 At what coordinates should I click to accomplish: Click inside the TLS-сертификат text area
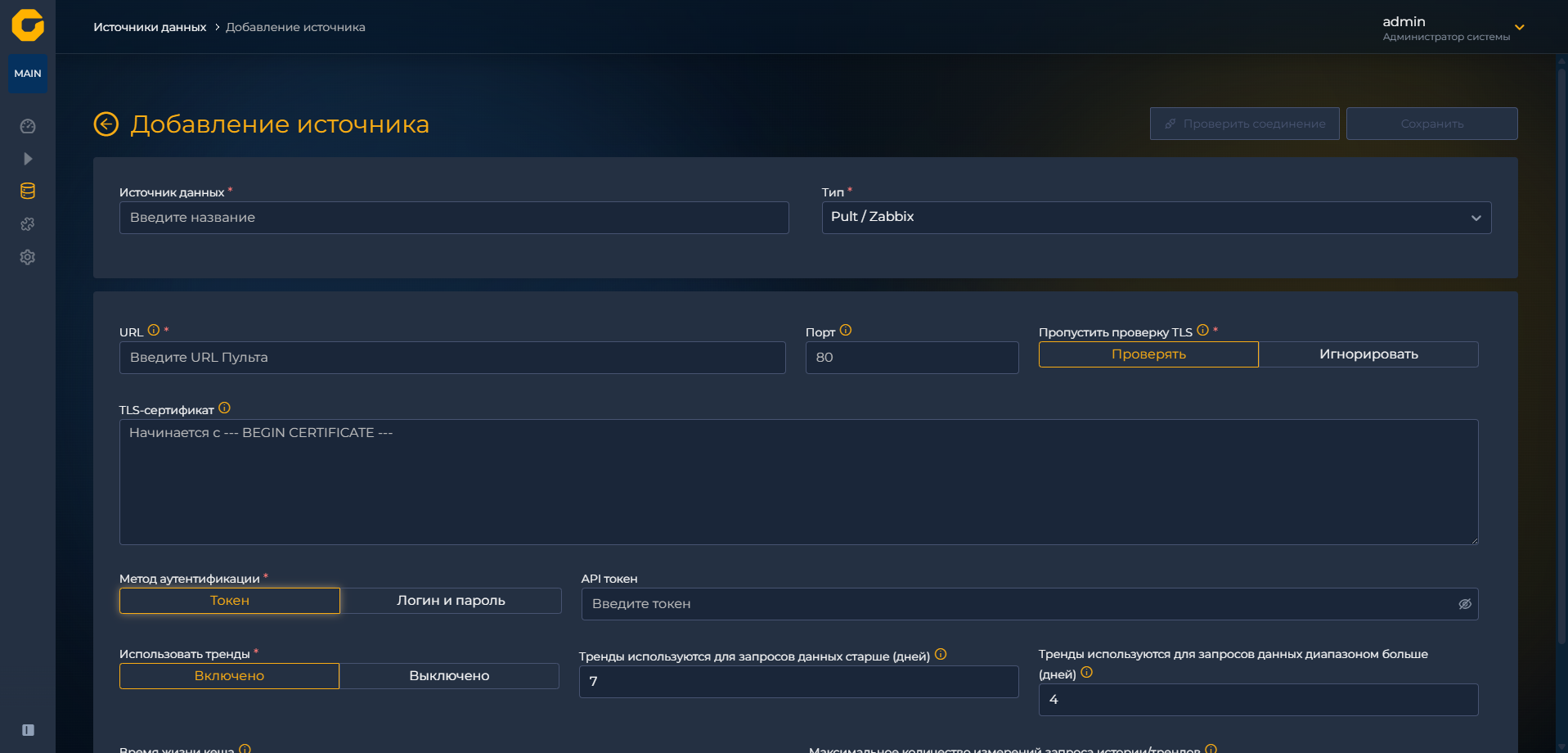pos(799,482)
